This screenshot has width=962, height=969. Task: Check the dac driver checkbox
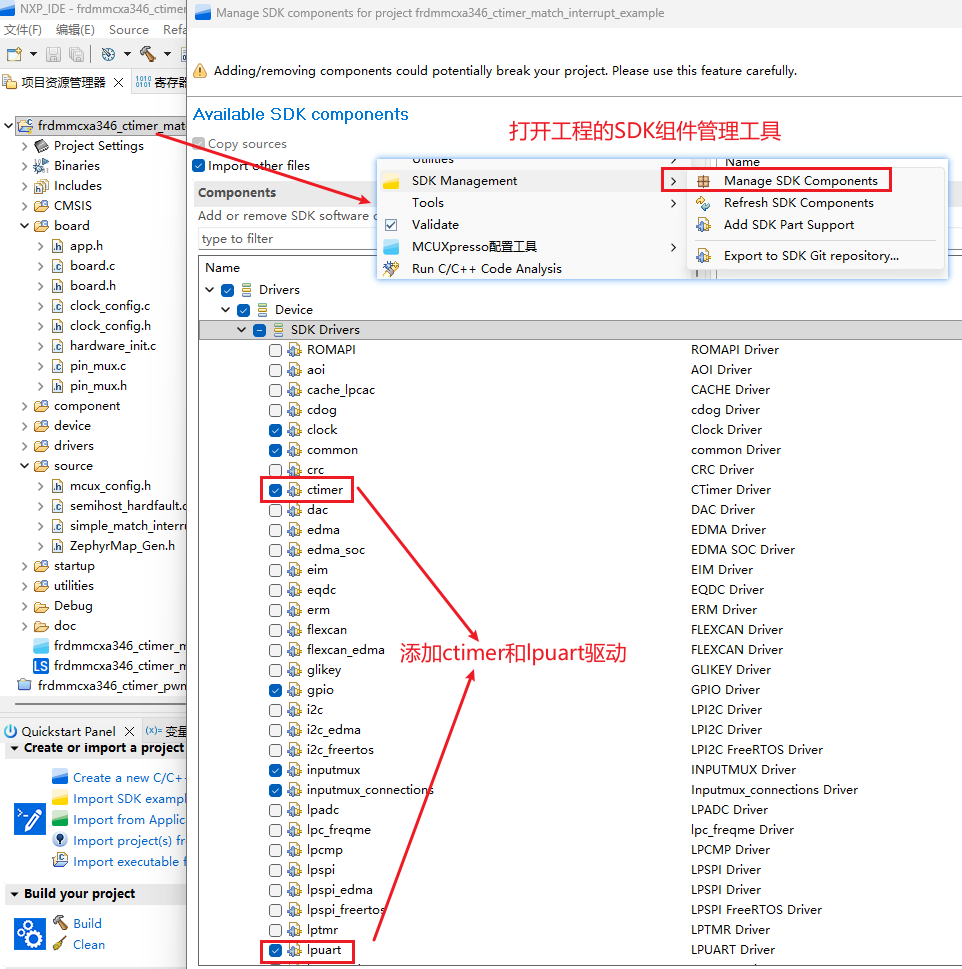coord(275,509)
